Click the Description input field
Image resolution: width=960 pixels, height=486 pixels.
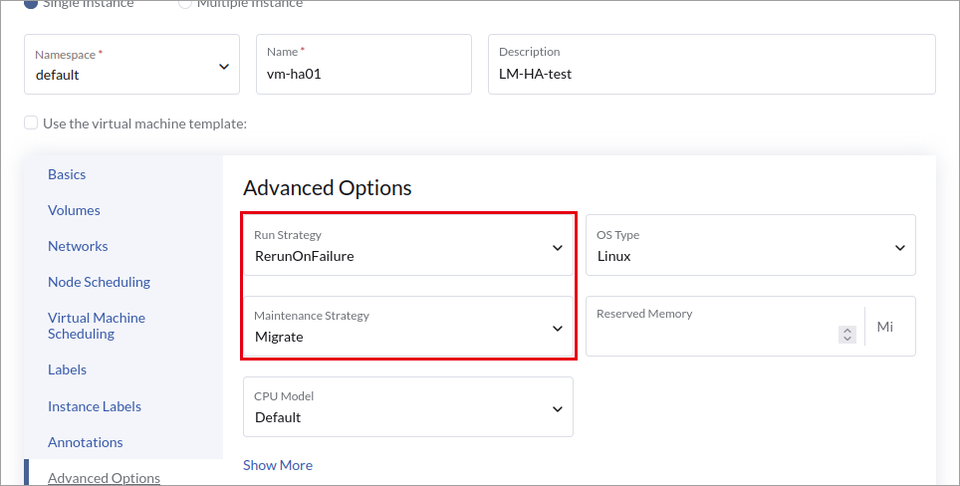711,64
